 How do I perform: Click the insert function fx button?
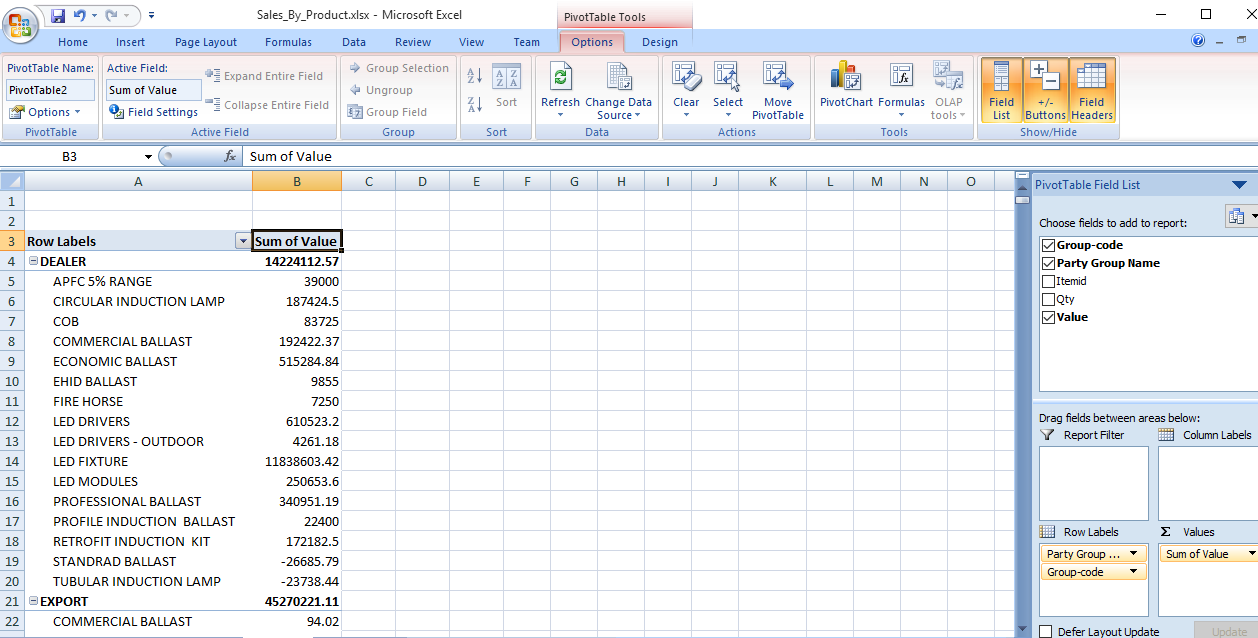230,156
